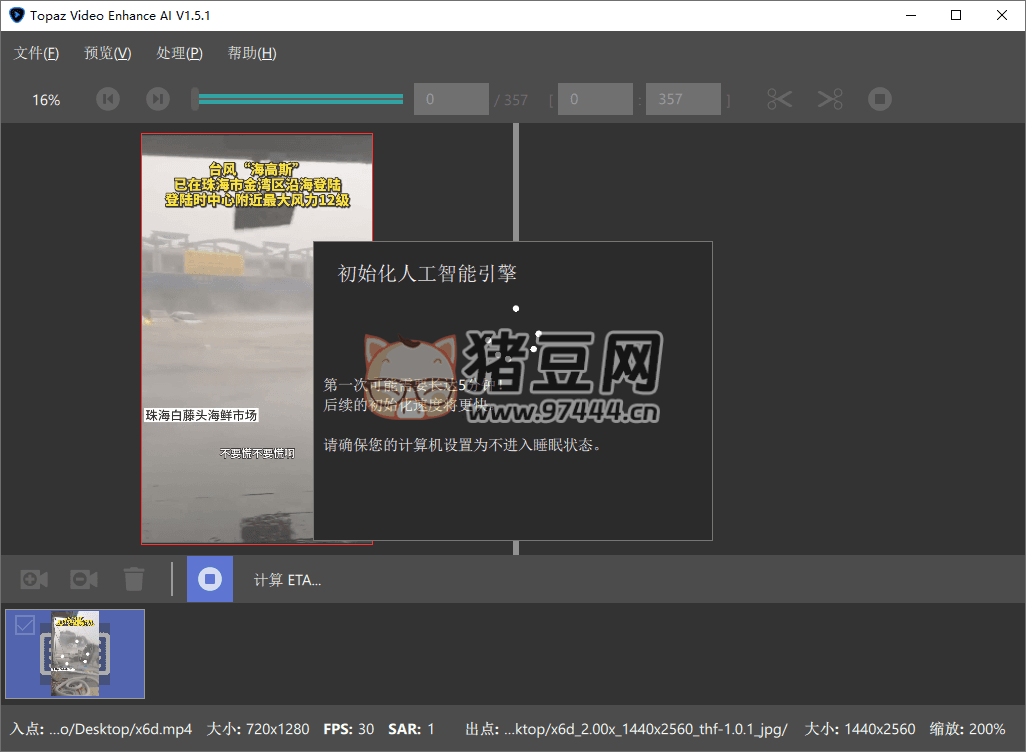Click the end frame field showing 357
The height and width of the screenshot is (752, 1026).
tap(683, 99)
